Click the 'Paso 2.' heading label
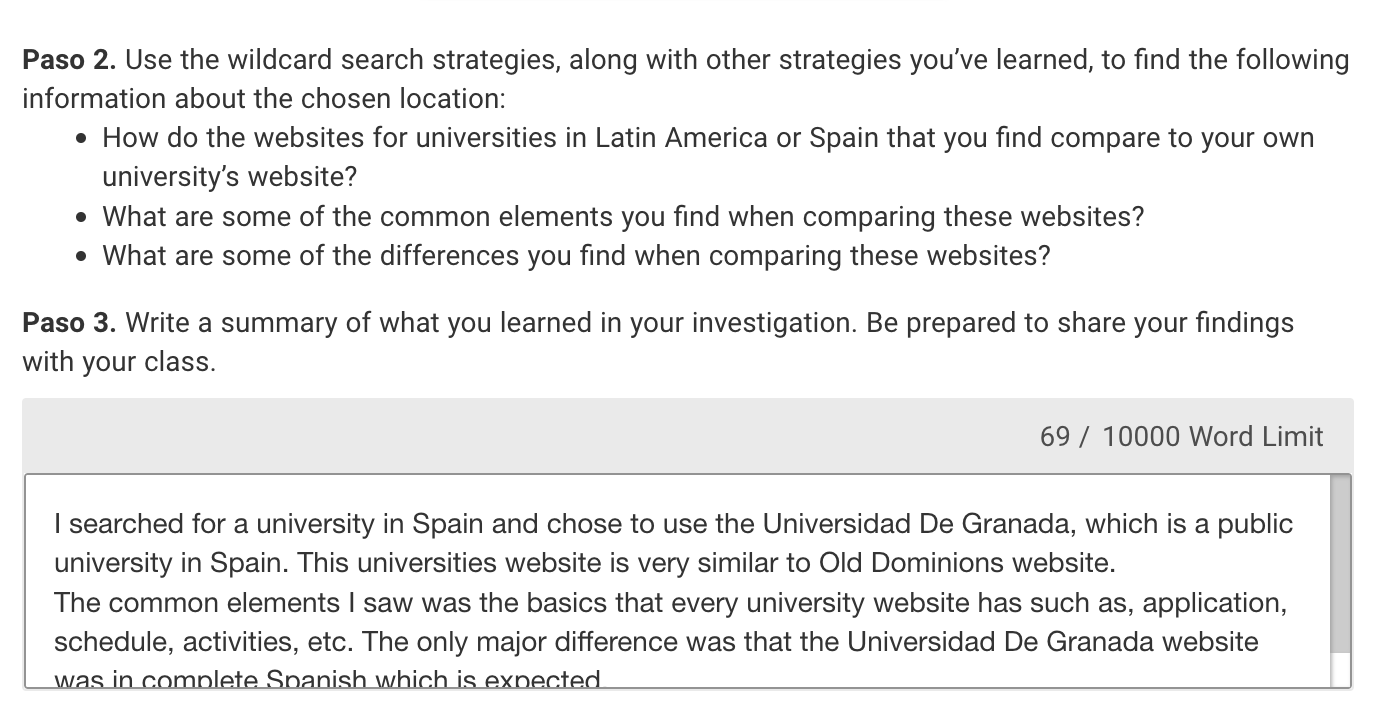 tap(69, 60)
